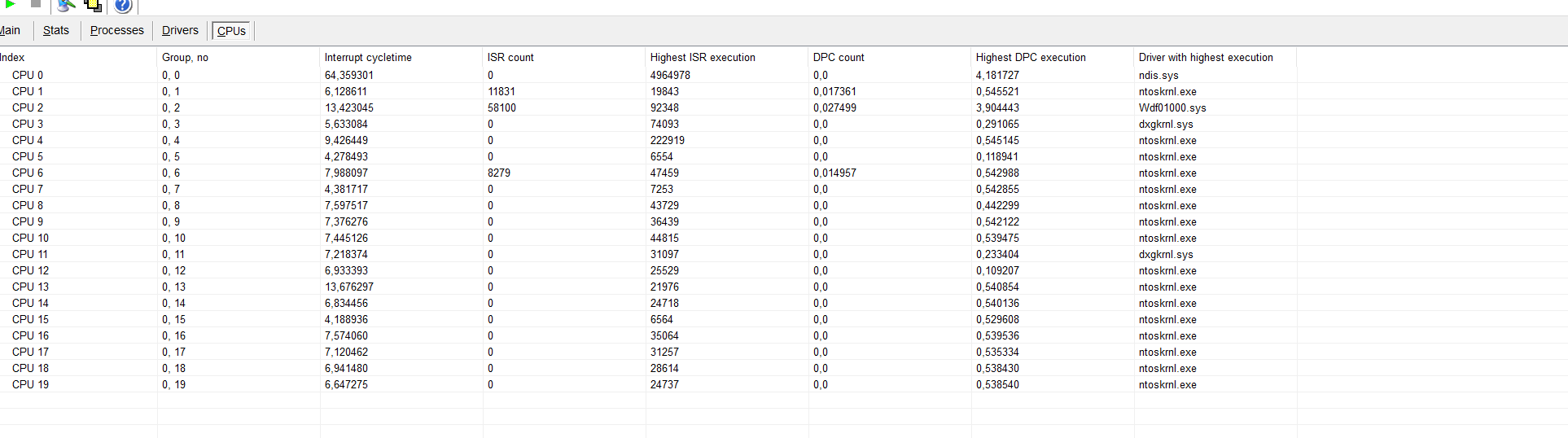Image resolution: width=1568 pixels, height=438 pixels.
Task: Sort by the Interrupt cycletime column header
Action: pyautogui.click(x=401, y=57)
